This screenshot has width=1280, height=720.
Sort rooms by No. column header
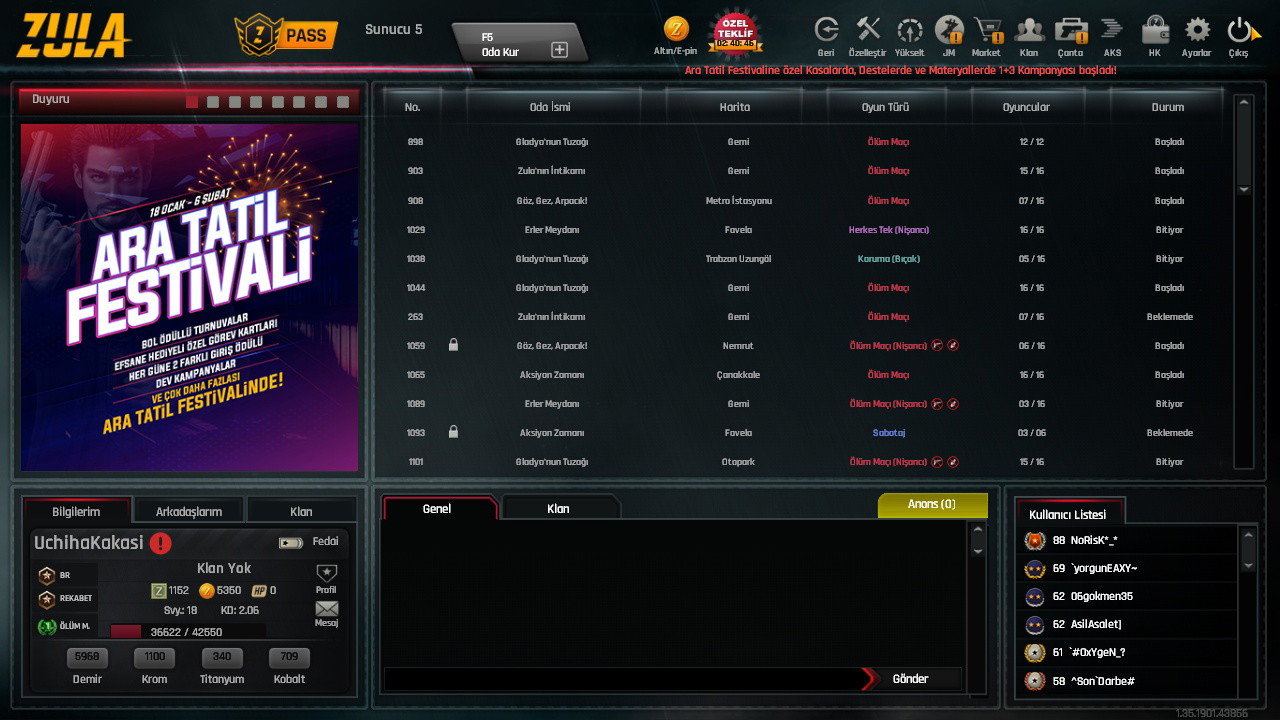412,107
